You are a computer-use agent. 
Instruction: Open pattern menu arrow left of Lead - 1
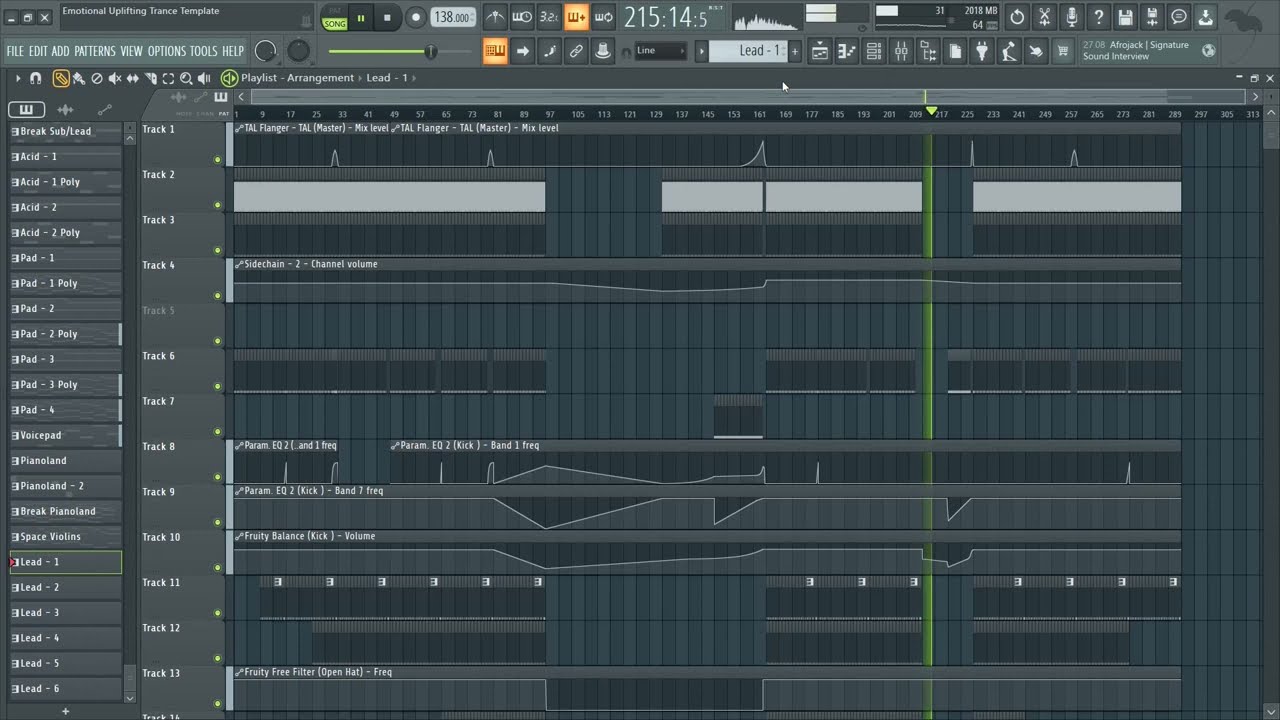[701, 51]
